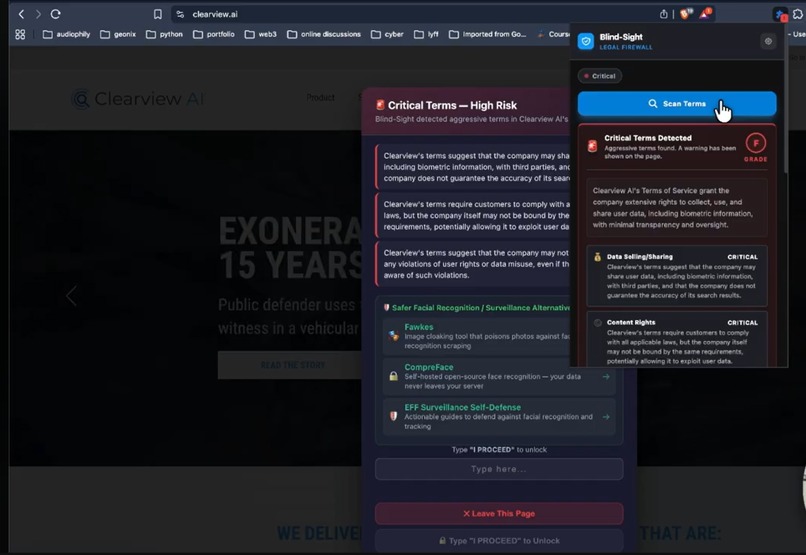Screen dimensions: 806x555
Task: Open the Content Rights critical card
Action: (x=677, y=339)
